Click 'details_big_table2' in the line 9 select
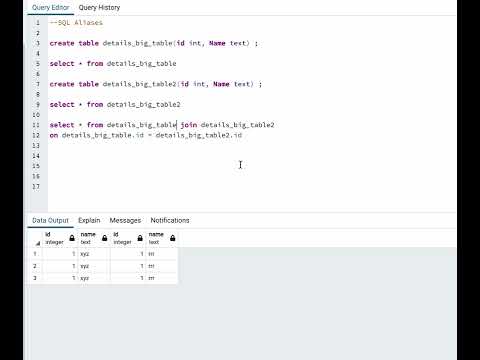Screen dimensions: 480x360 tap(143, 105)
